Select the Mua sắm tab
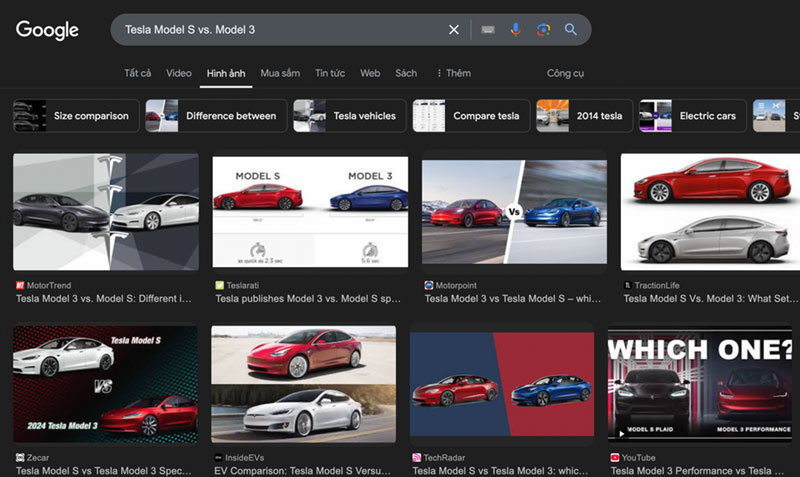The image size is (800, 477). 280,73
